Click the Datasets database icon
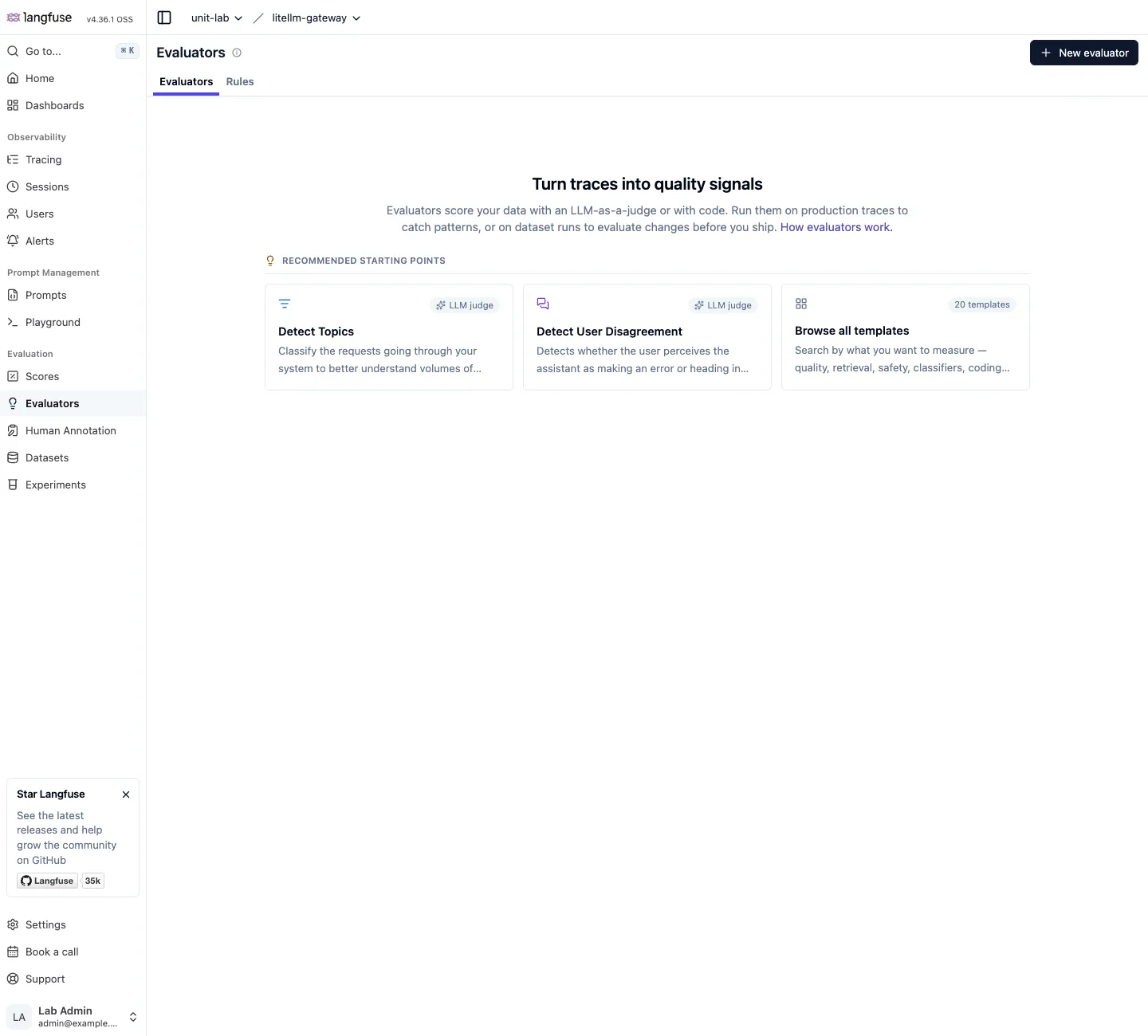Viewport: 1148px width, 1036px height. [13, 457]
